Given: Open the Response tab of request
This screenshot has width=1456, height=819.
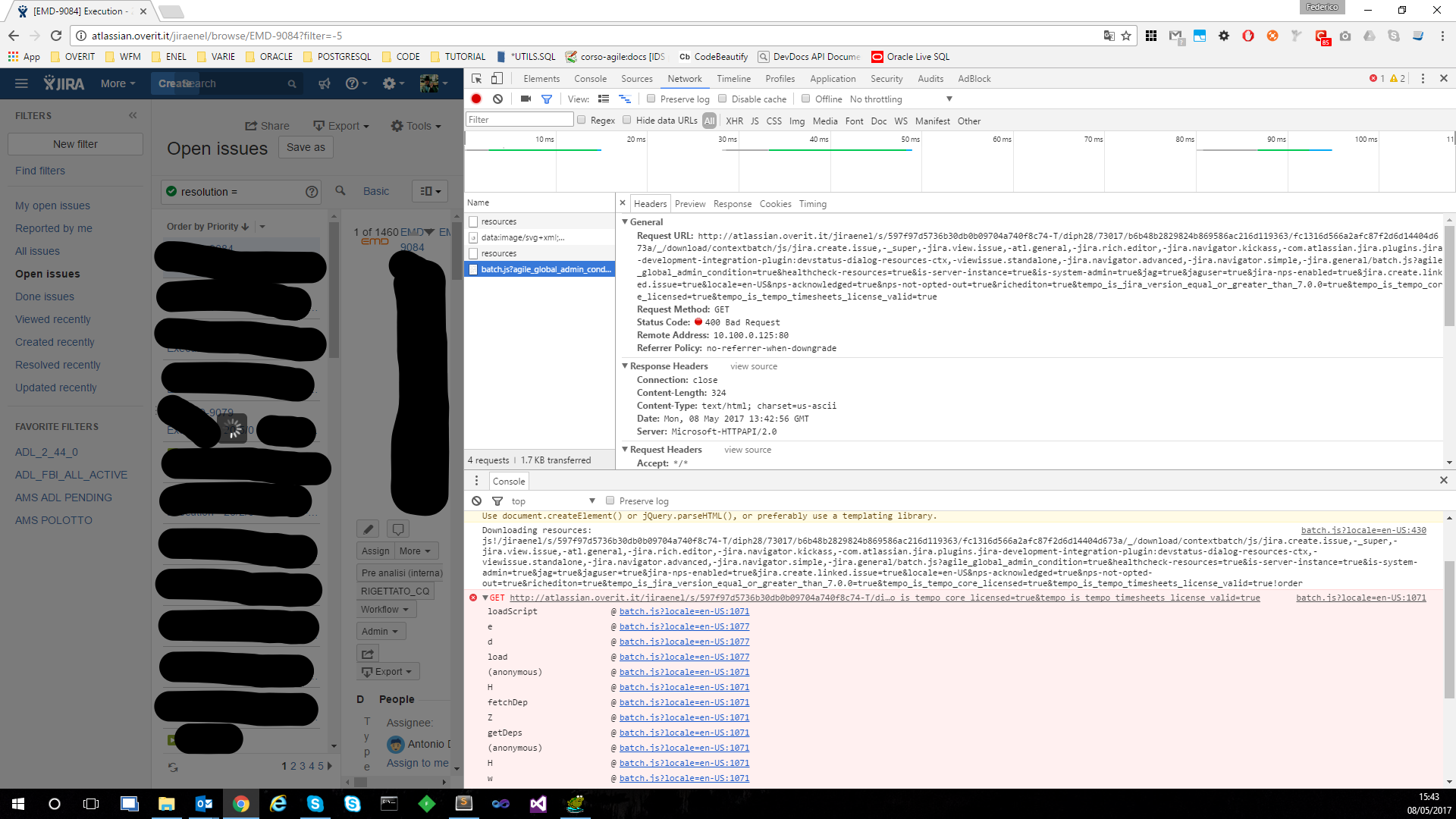Looking at the screenshot, I should point(733,204).
